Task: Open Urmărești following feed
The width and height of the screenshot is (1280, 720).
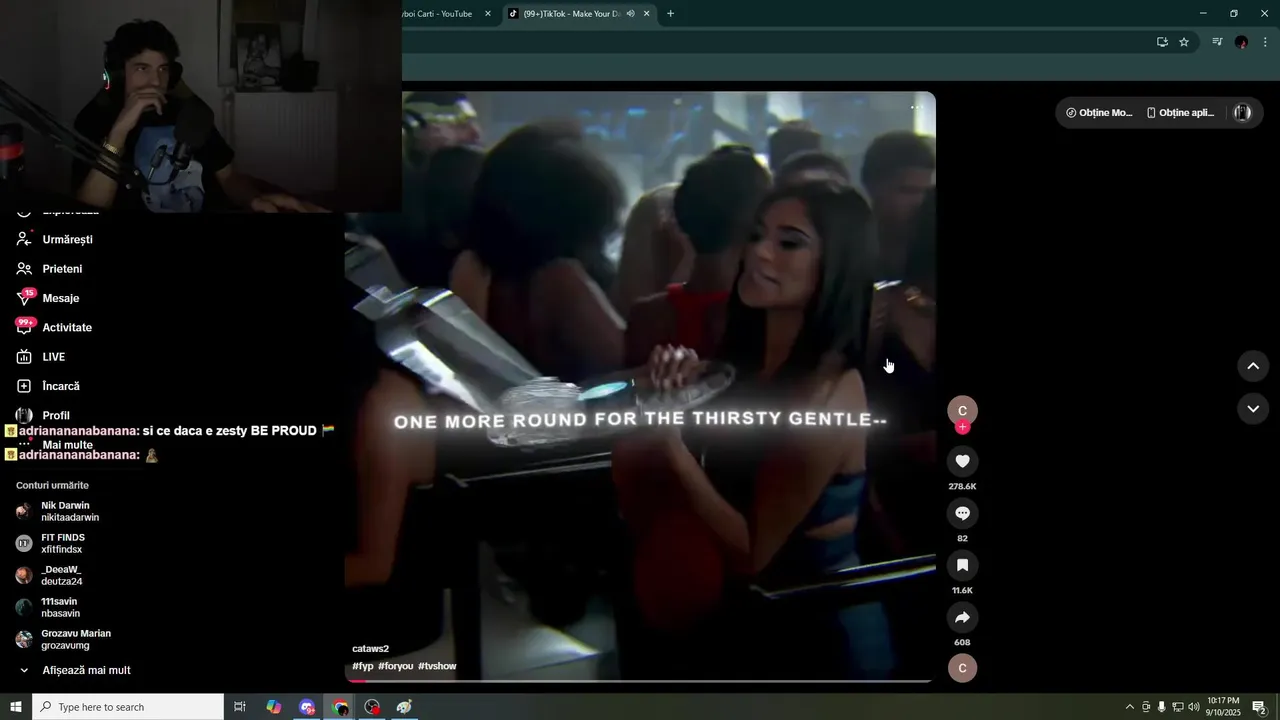Action: [x=66, y=240]
